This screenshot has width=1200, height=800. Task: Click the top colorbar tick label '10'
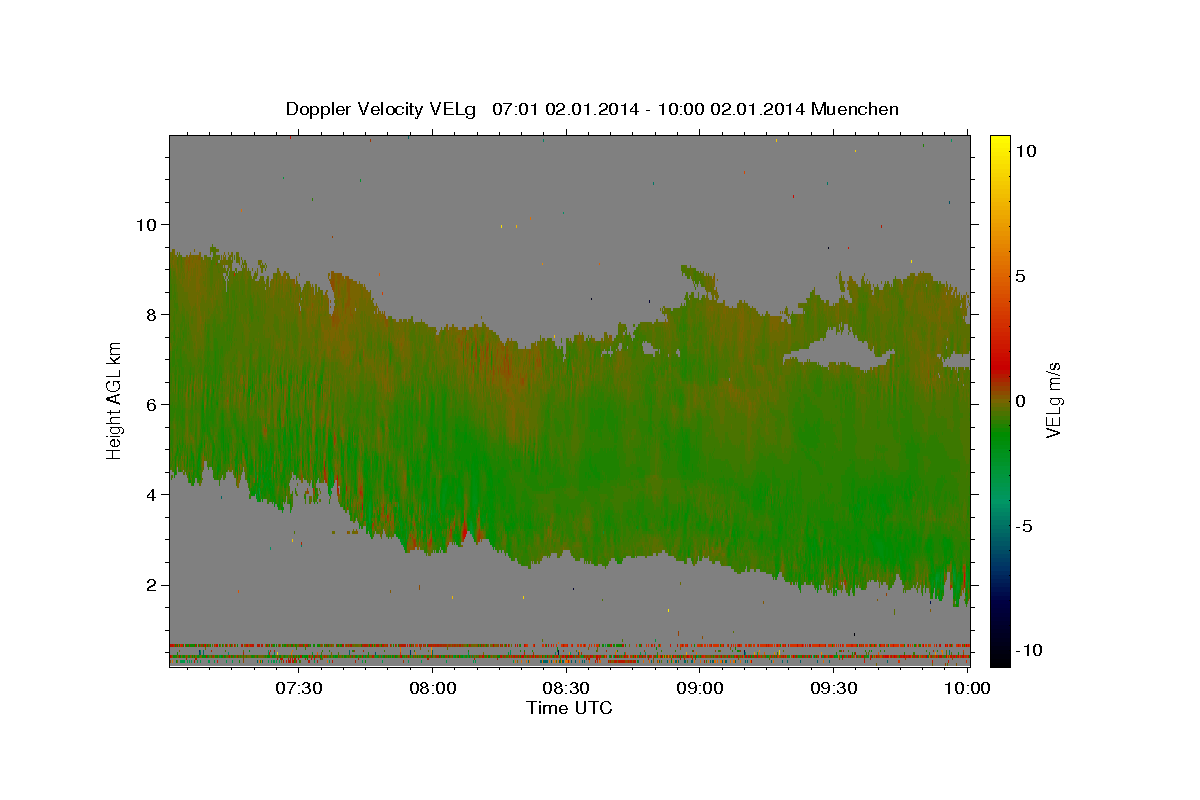[1025, 150]
